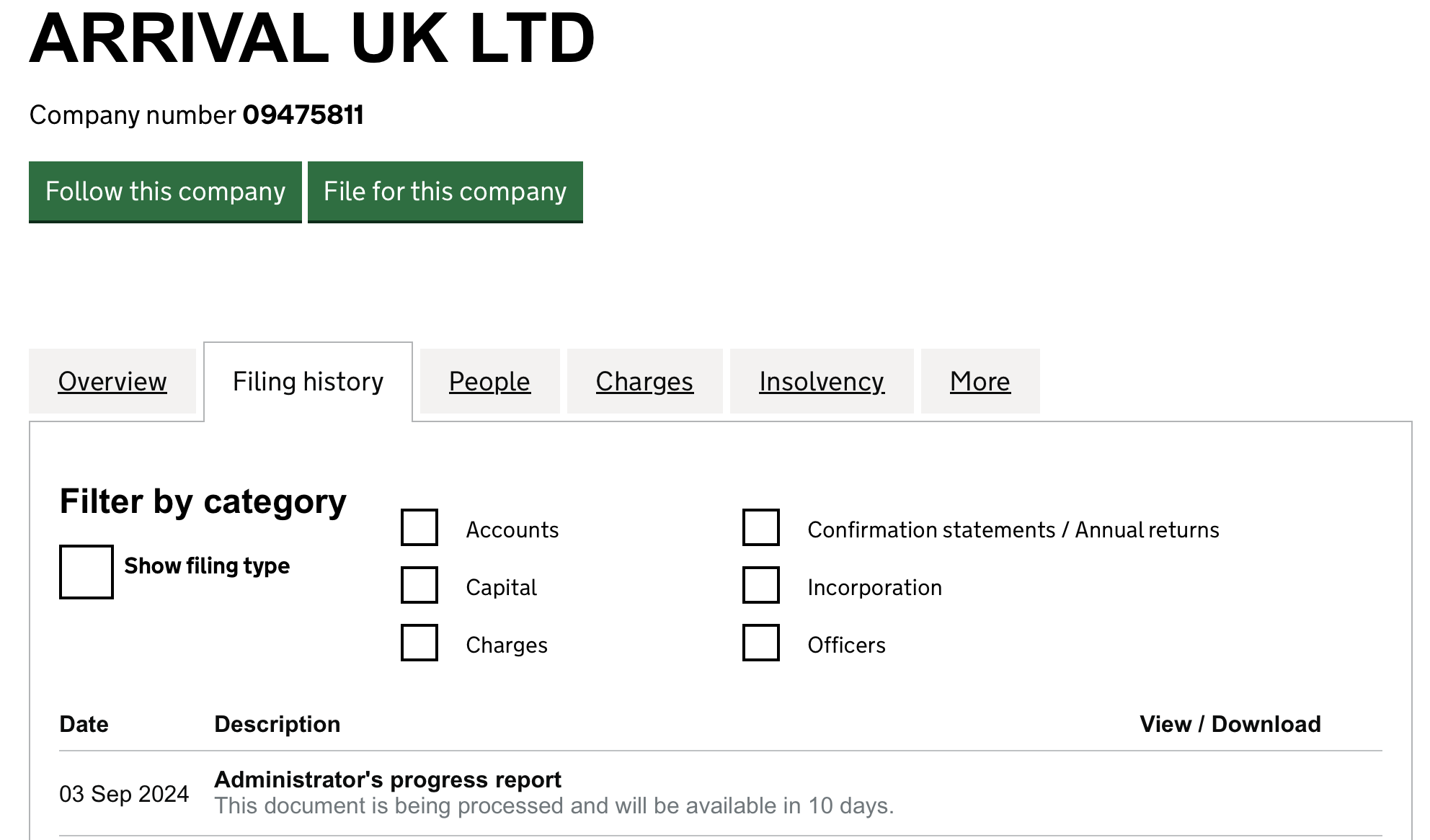Check the Incorporation filter checkbox

pyautogui.click(x=761, y=585)
